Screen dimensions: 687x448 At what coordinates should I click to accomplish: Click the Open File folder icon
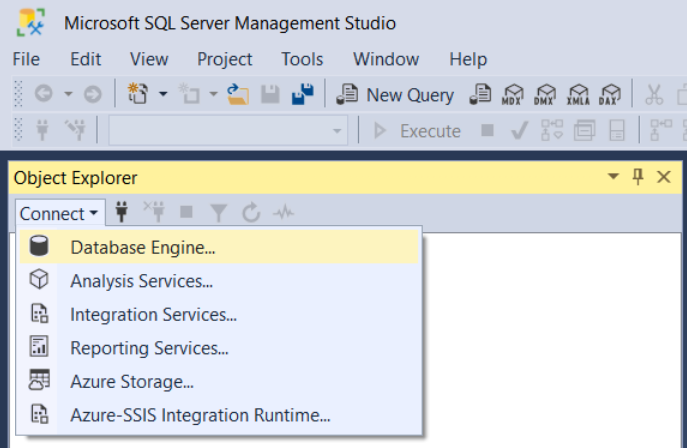[x=238, y=95]
